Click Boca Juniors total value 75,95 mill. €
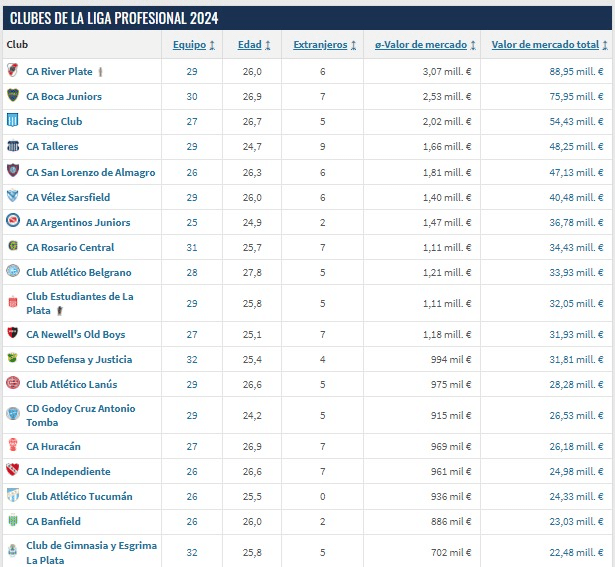The image size is (615, 567). point(576,96)
